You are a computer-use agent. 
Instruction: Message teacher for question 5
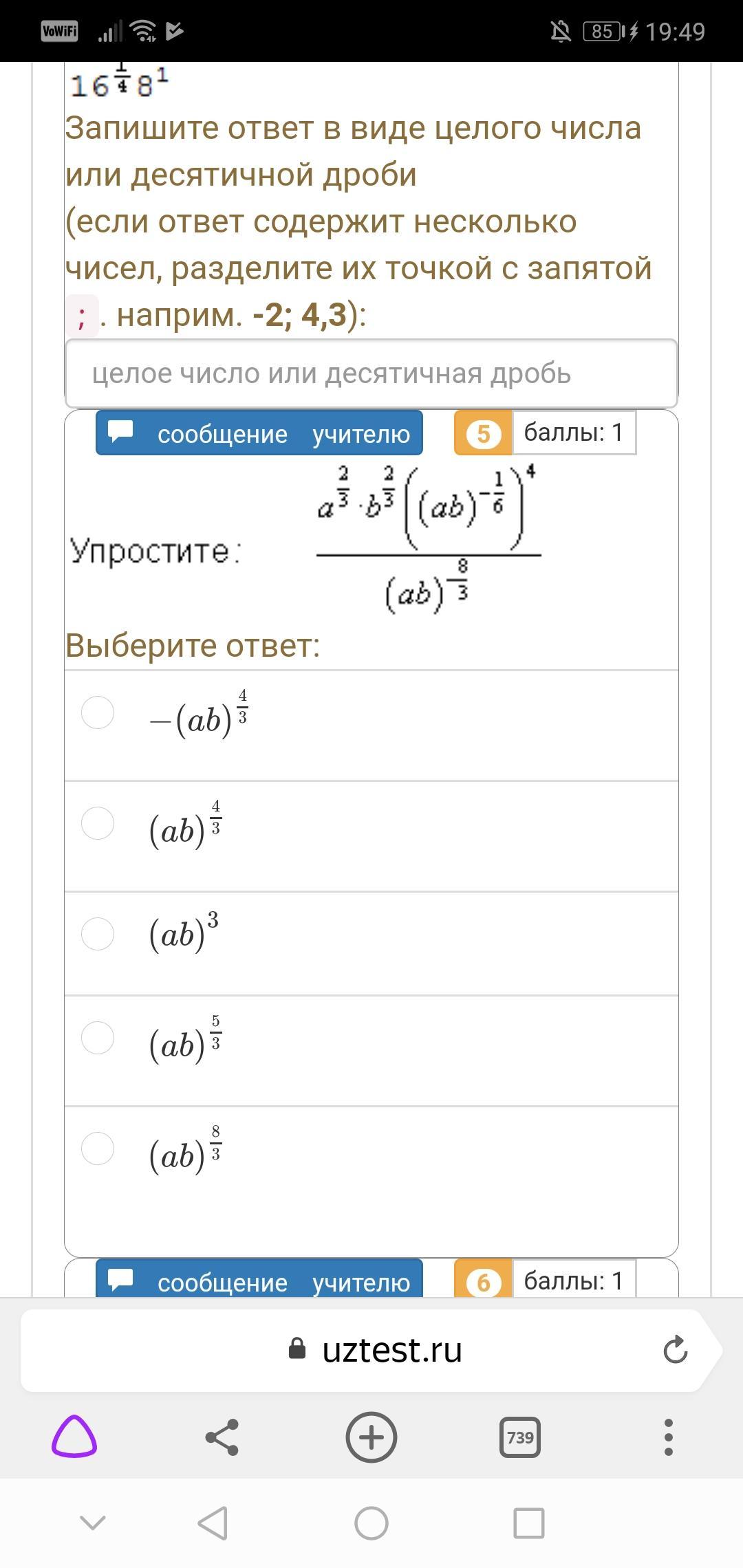259,433
